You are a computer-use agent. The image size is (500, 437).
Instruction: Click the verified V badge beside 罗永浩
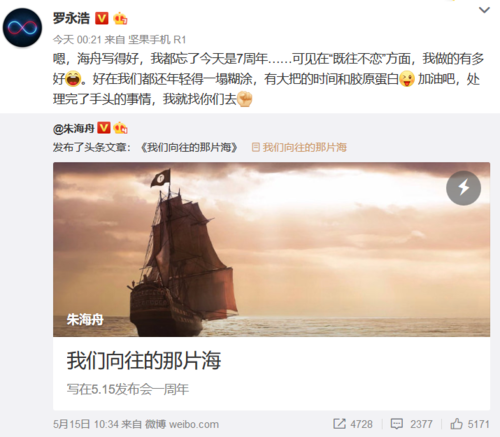tap(102, 18)
